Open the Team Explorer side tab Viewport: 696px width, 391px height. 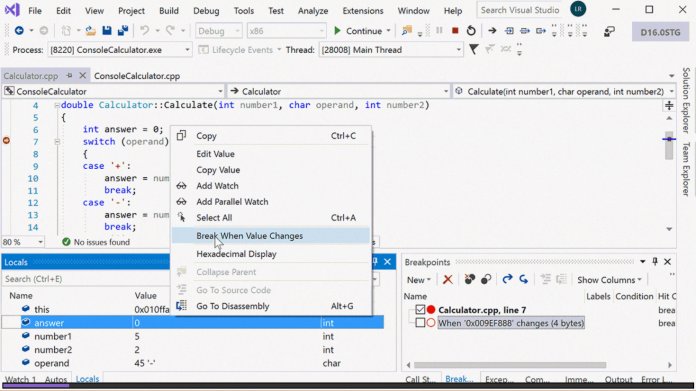686,169
